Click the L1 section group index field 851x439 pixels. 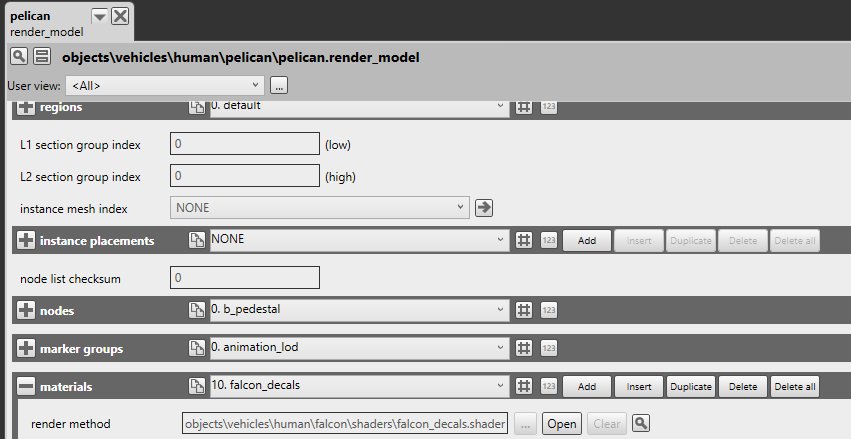[x=245, y=144]
